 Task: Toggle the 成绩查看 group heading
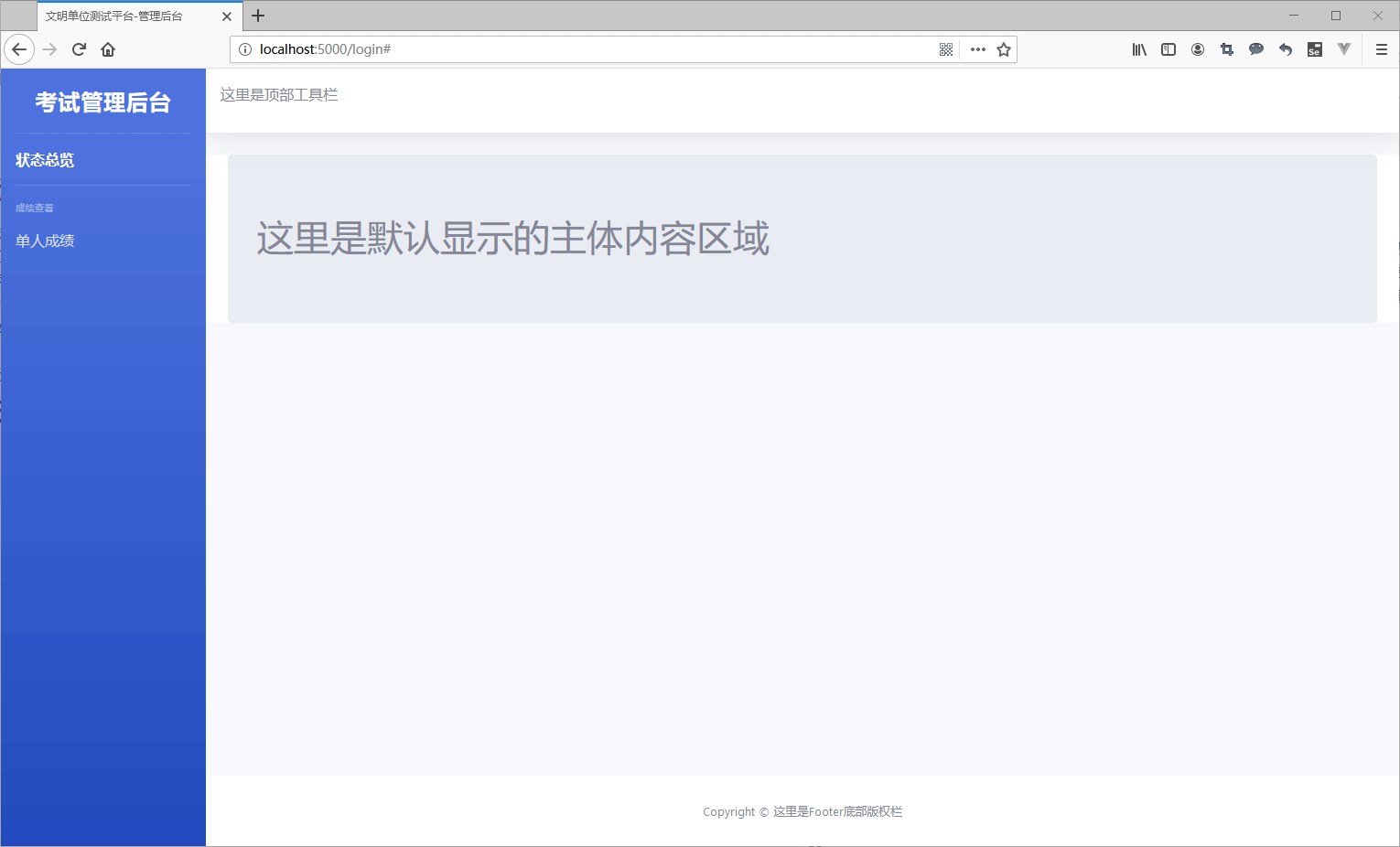tap(35, 208)
